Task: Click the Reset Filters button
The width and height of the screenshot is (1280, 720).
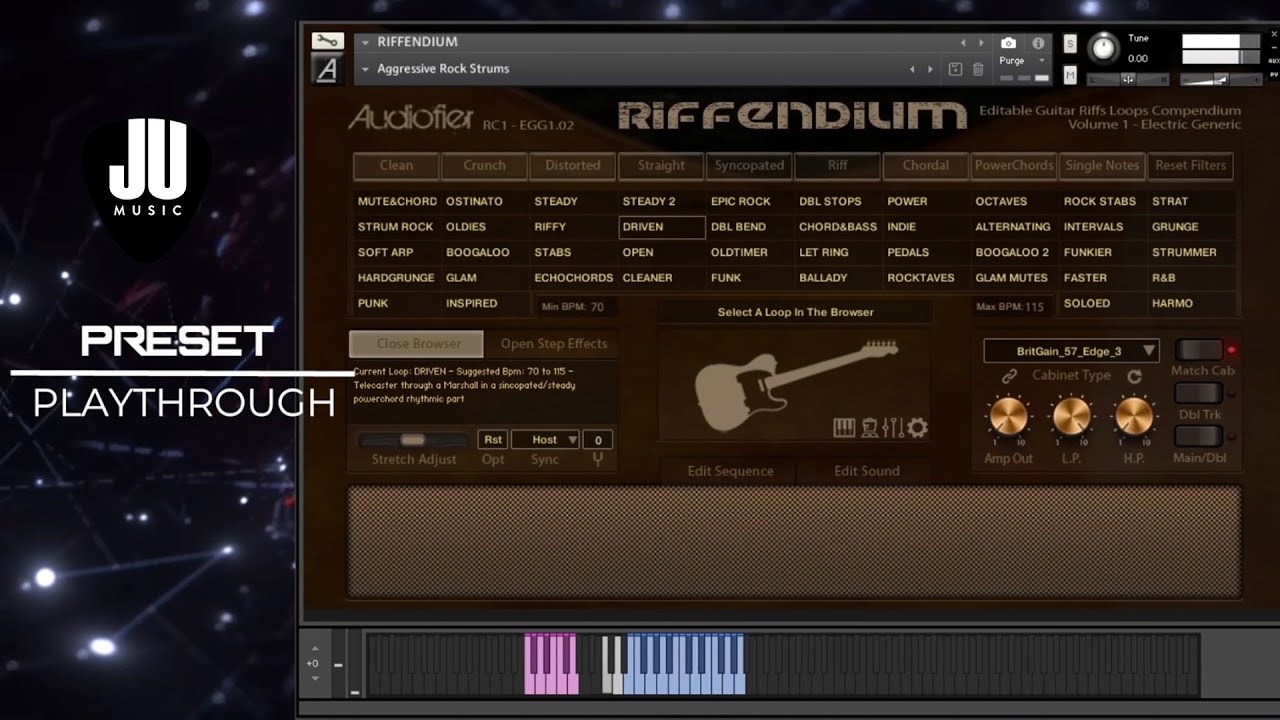Action: click(1191, 165)
